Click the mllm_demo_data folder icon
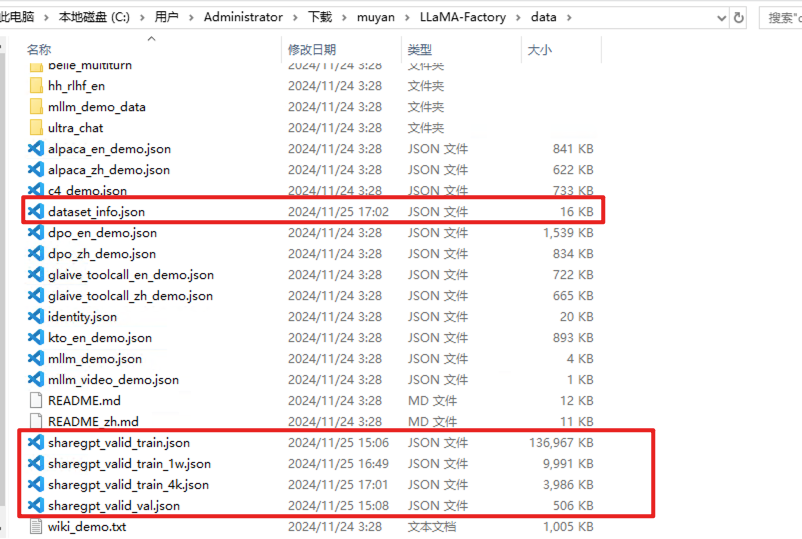 (37, 107)
